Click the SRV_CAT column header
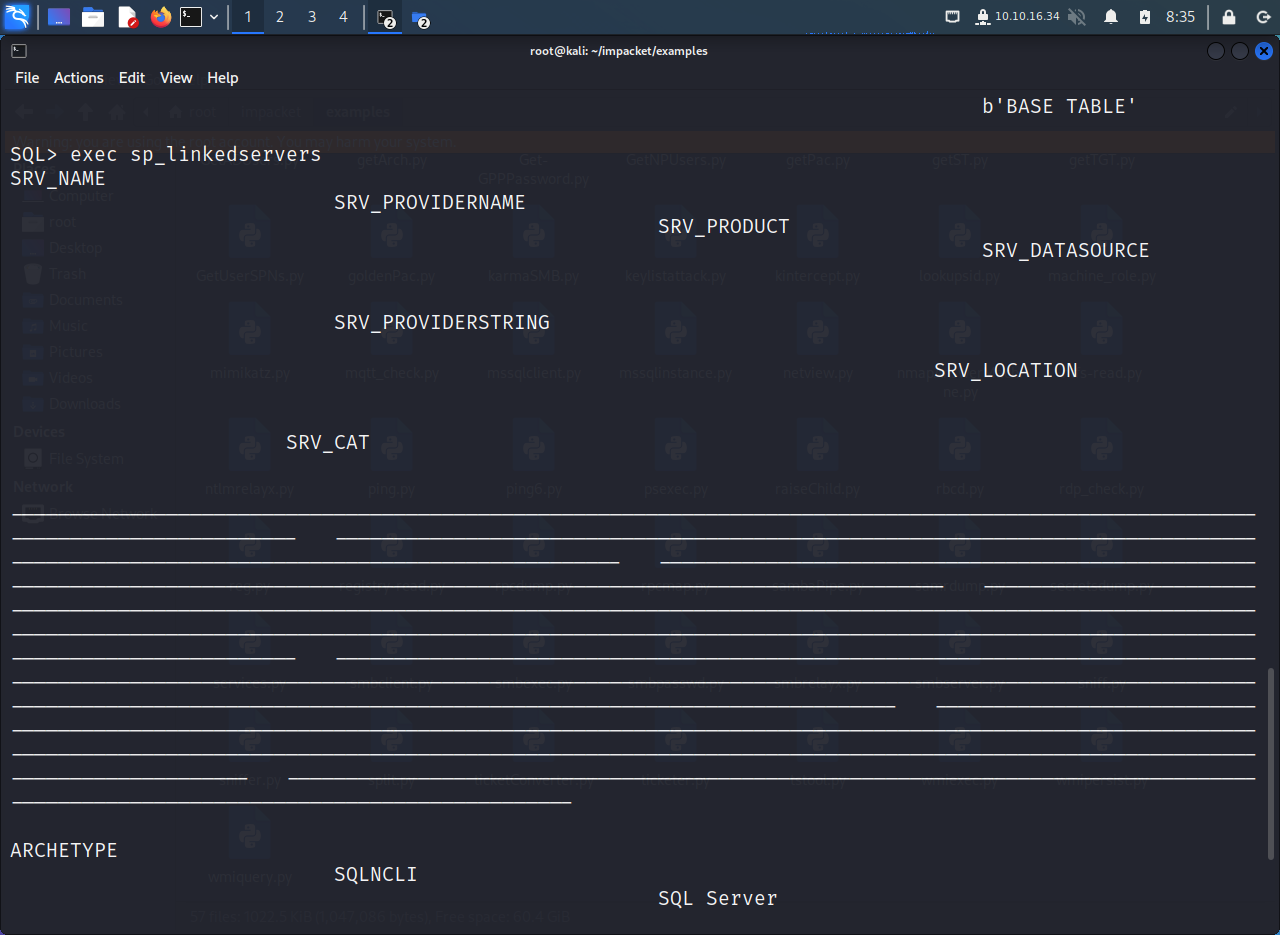1280x935 pixels. pyautogui.click(x=328, y=443)
